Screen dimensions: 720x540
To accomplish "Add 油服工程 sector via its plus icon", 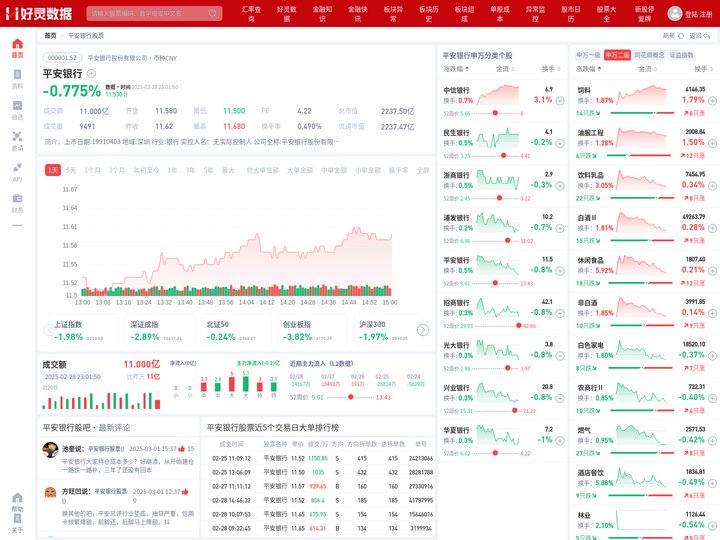I will 712,143.
